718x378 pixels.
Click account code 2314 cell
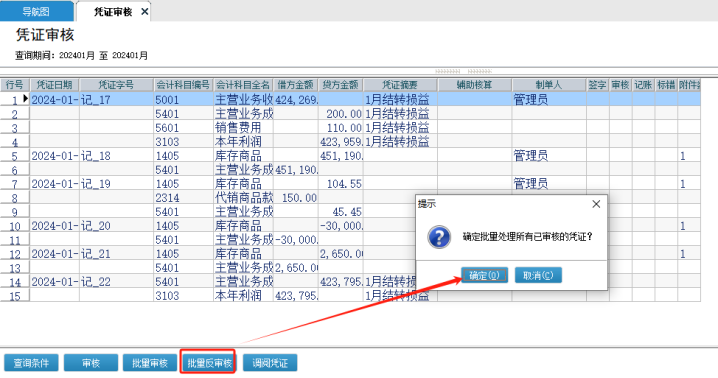pyautogui.click(x=183, y=198)
